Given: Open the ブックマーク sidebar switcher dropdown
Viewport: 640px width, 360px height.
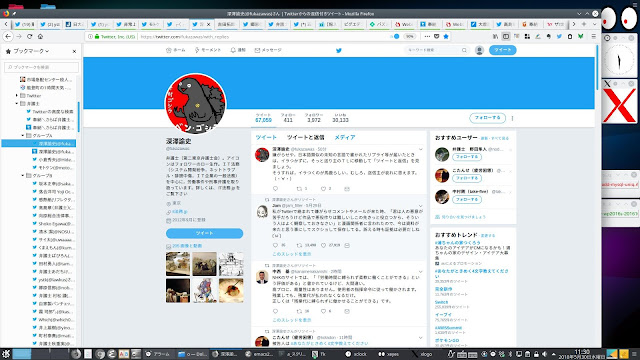Looking at the screenshot, I should tap(31, 51).
